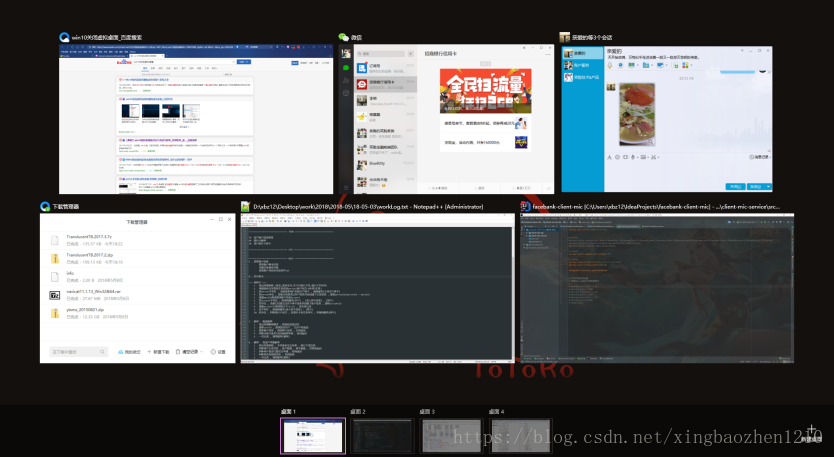Select the IntelliJ facebank-client-mic window preview
This screenshot has width=834, height=457.
(x=657, y=288)
